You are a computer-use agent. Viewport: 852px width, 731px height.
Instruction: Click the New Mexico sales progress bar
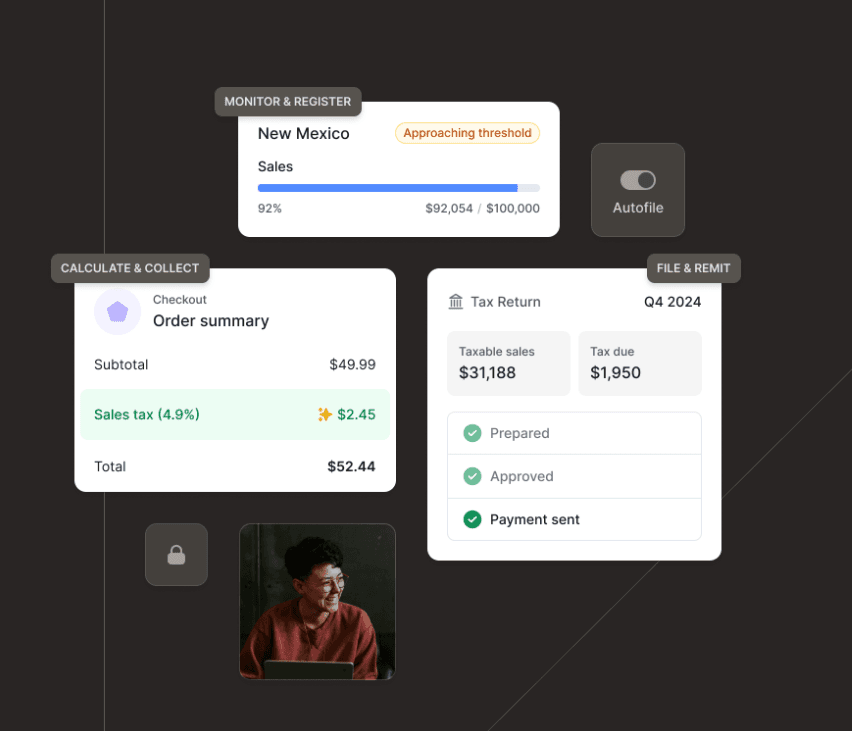[398, 188]
